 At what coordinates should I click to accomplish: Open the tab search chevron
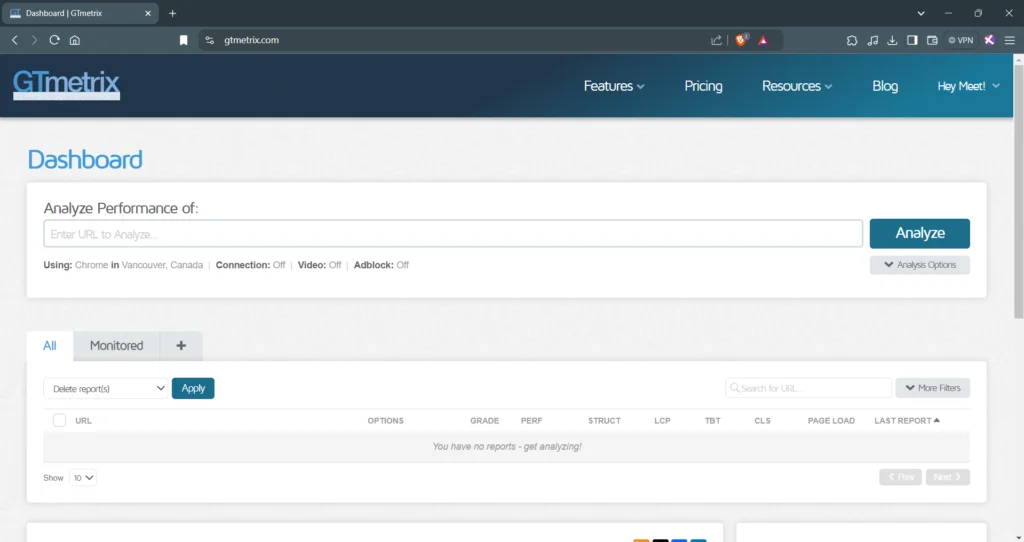[x=921, y=13]
